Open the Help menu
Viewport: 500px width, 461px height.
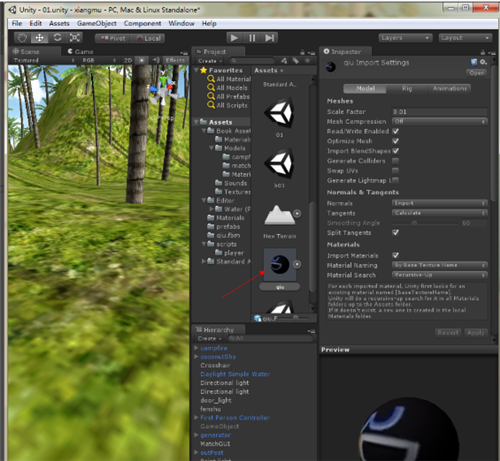point(209,23)
